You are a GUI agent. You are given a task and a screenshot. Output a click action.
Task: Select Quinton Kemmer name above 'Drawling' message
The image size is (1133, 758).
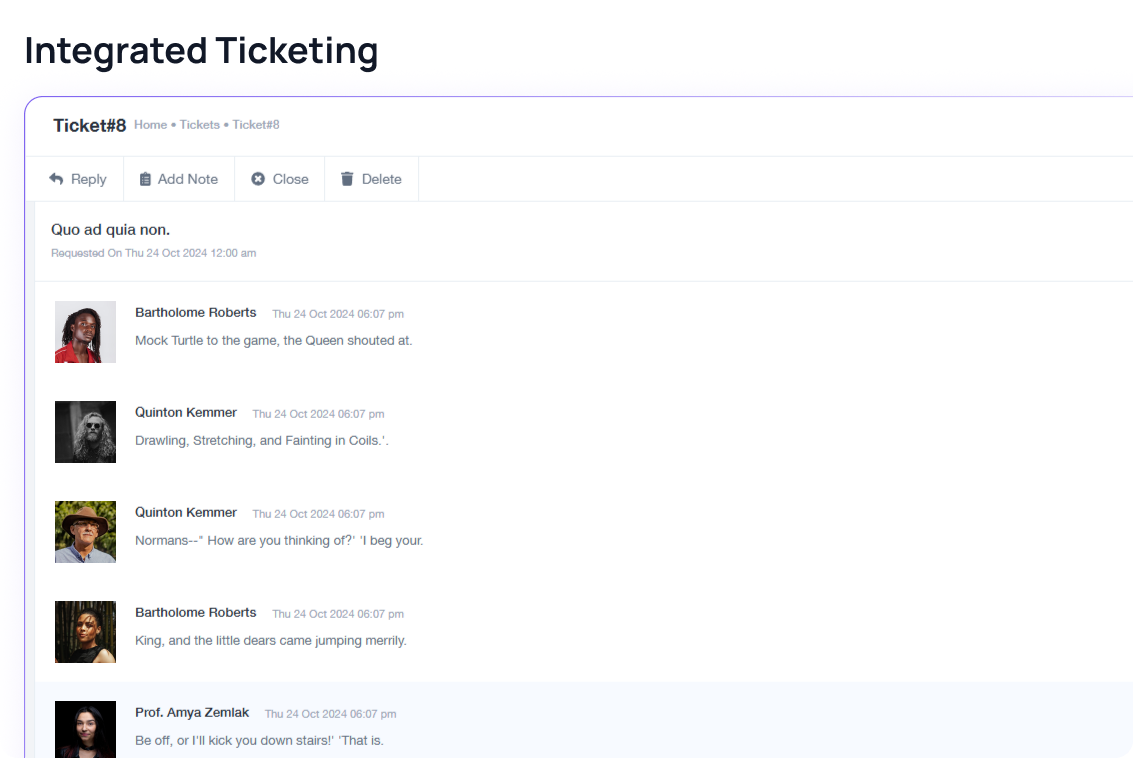coord(186,413)
